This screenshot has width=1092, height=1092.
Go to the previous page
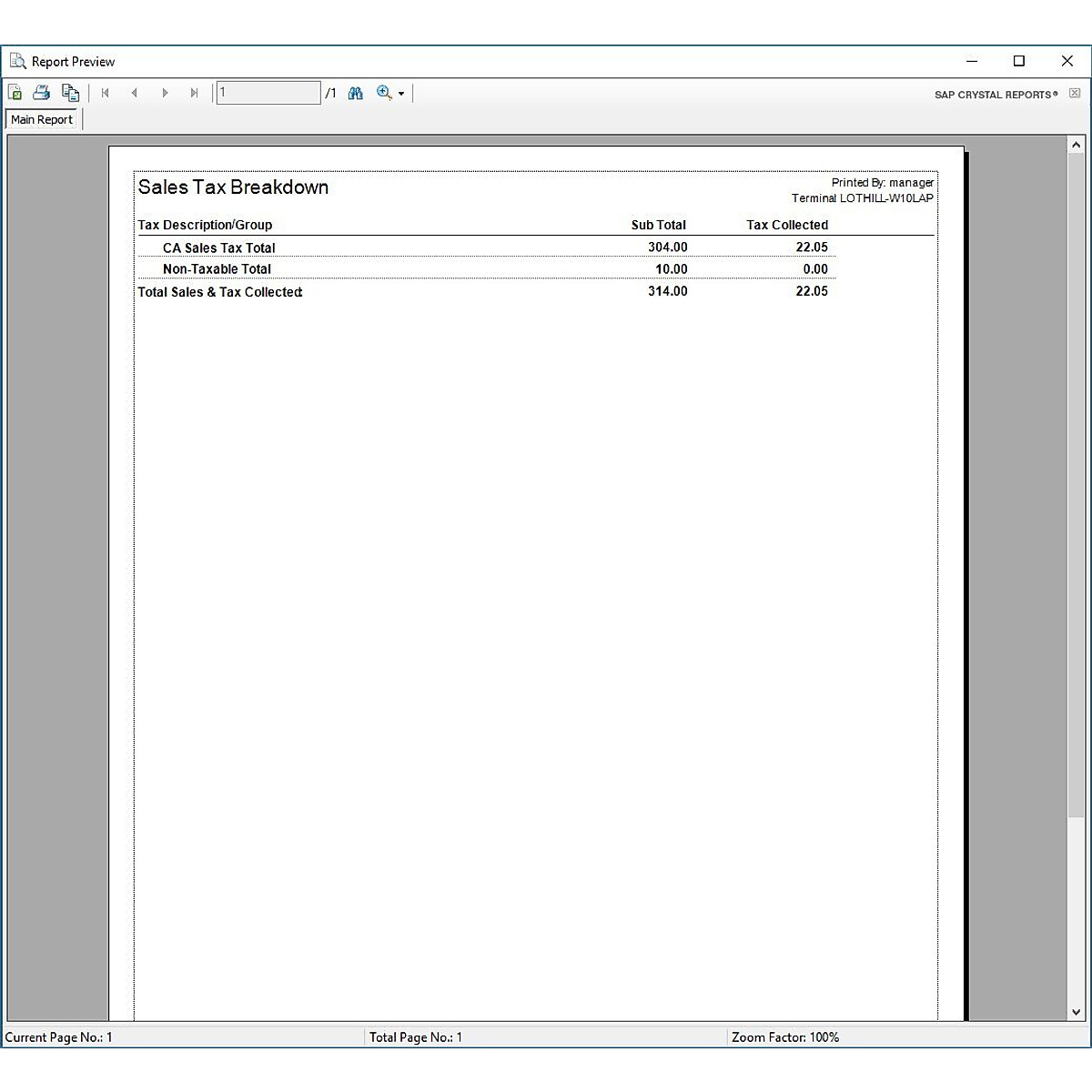click(135, 93)
